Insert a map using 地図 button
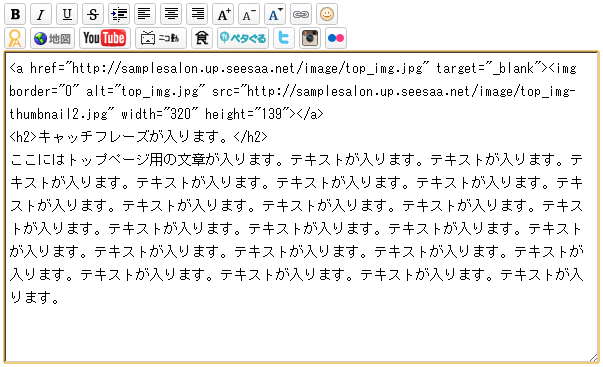Image resolution: width=603 pixels, height=367 pixels. [53, 38]
